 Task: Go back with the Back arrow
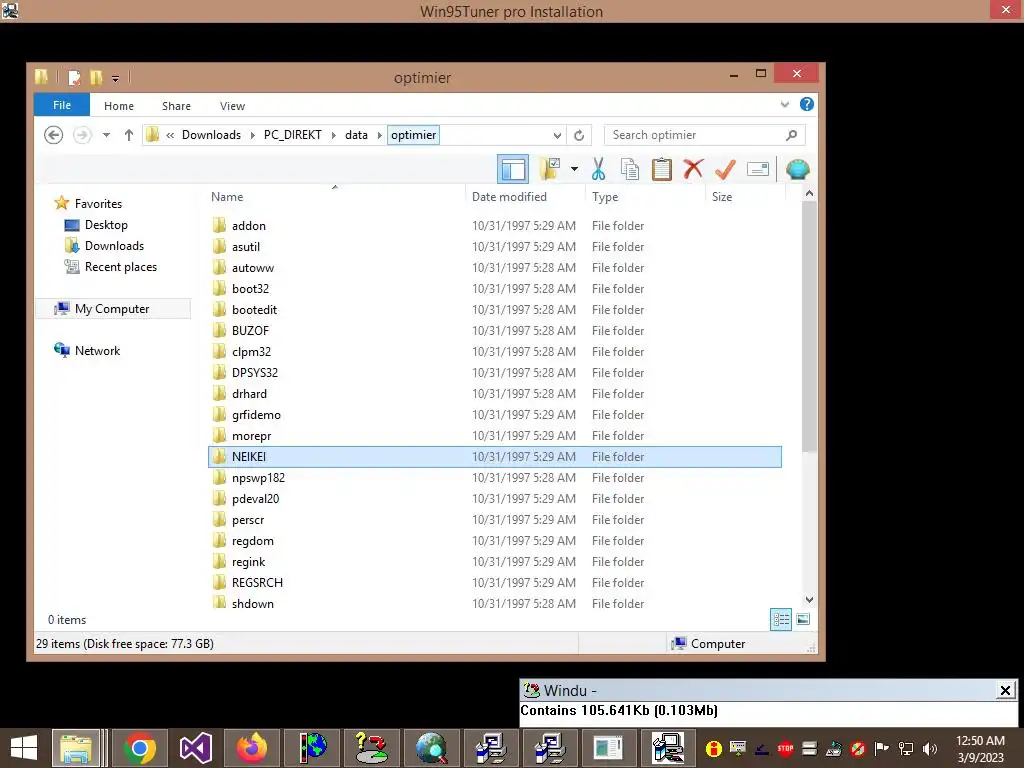pyautogui.click(x=54, y=135)
